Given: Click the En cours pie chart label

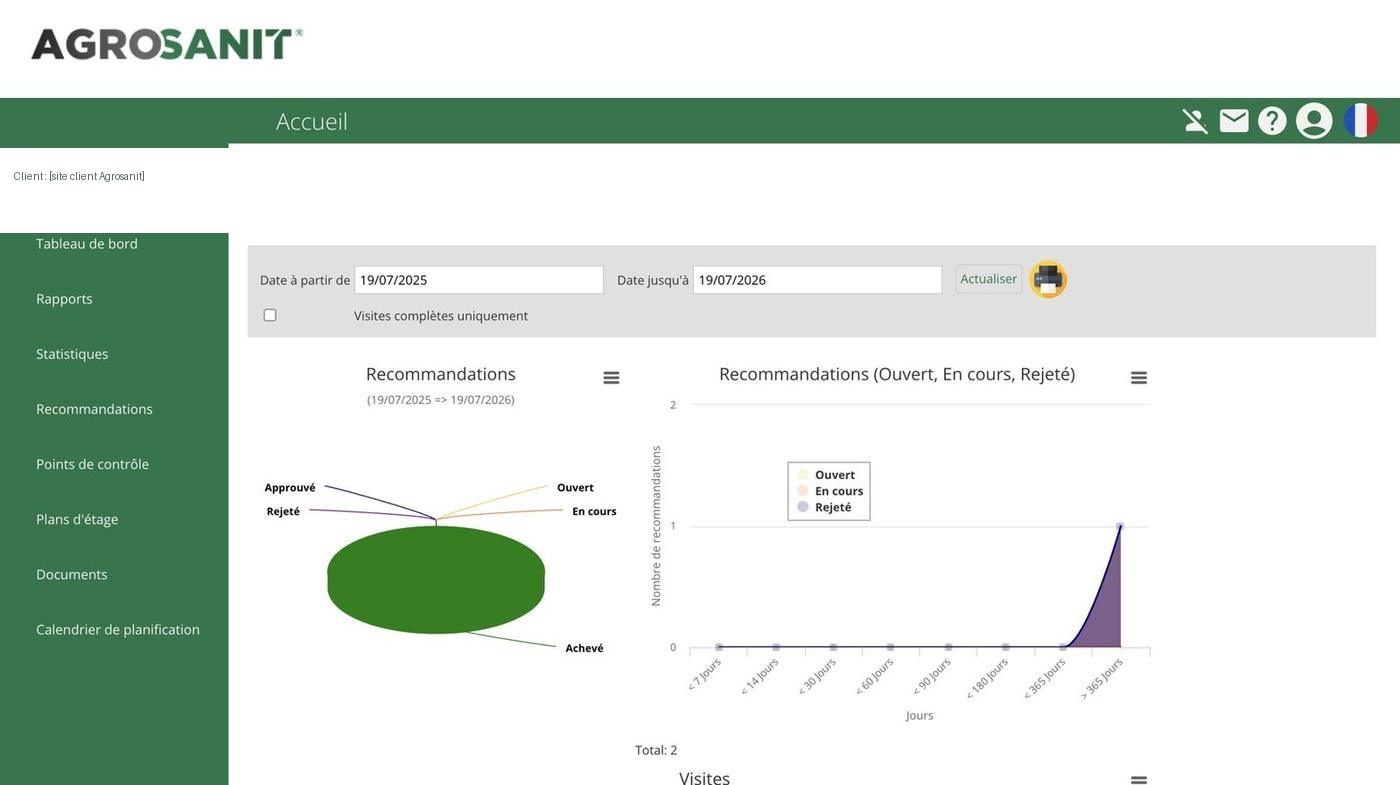Looking at the screenshot, I should pyautogui.click(x=594, y=512).
